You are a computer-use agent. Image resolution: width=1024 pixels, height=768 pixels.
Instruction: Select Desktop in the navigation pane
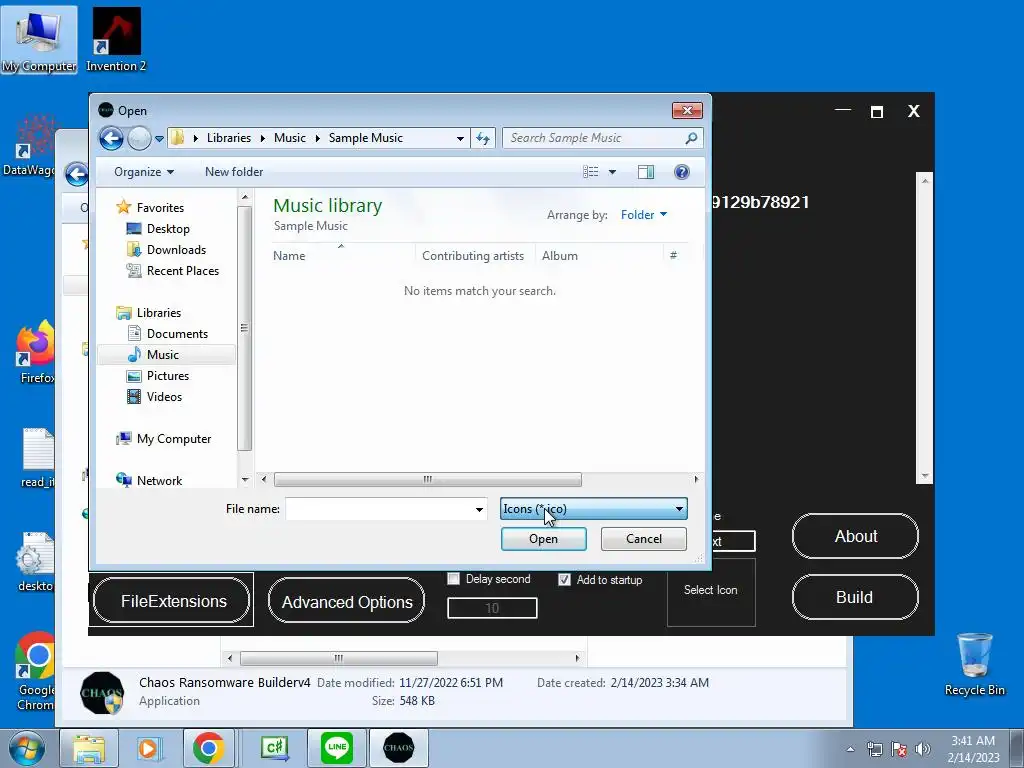[168, 229]
